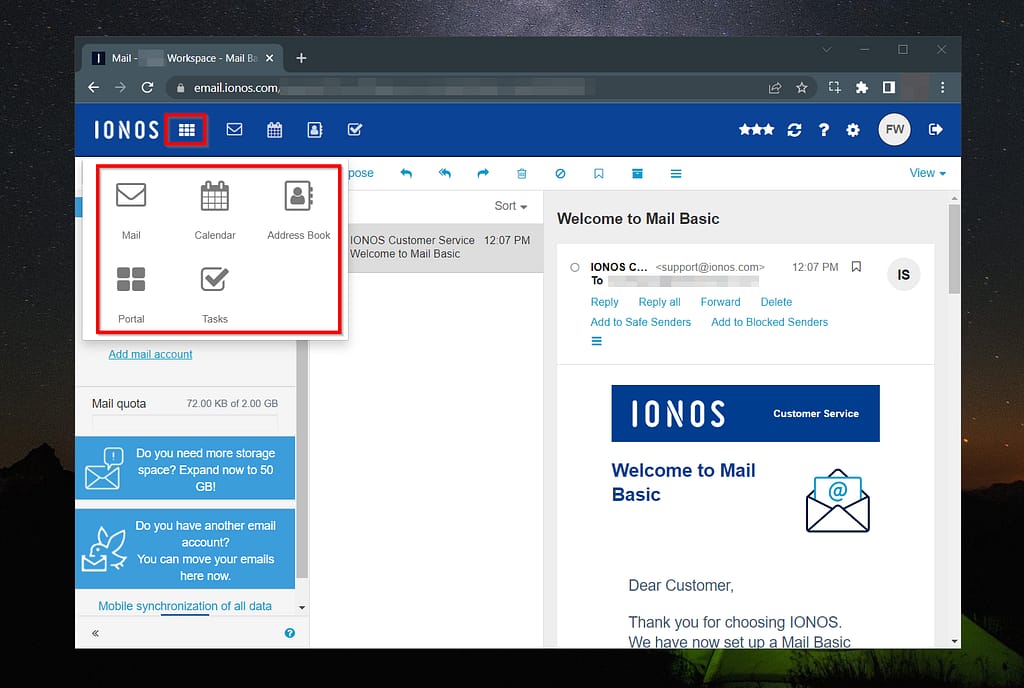Open Mobile synchronization of all data link

pos(185,606)
